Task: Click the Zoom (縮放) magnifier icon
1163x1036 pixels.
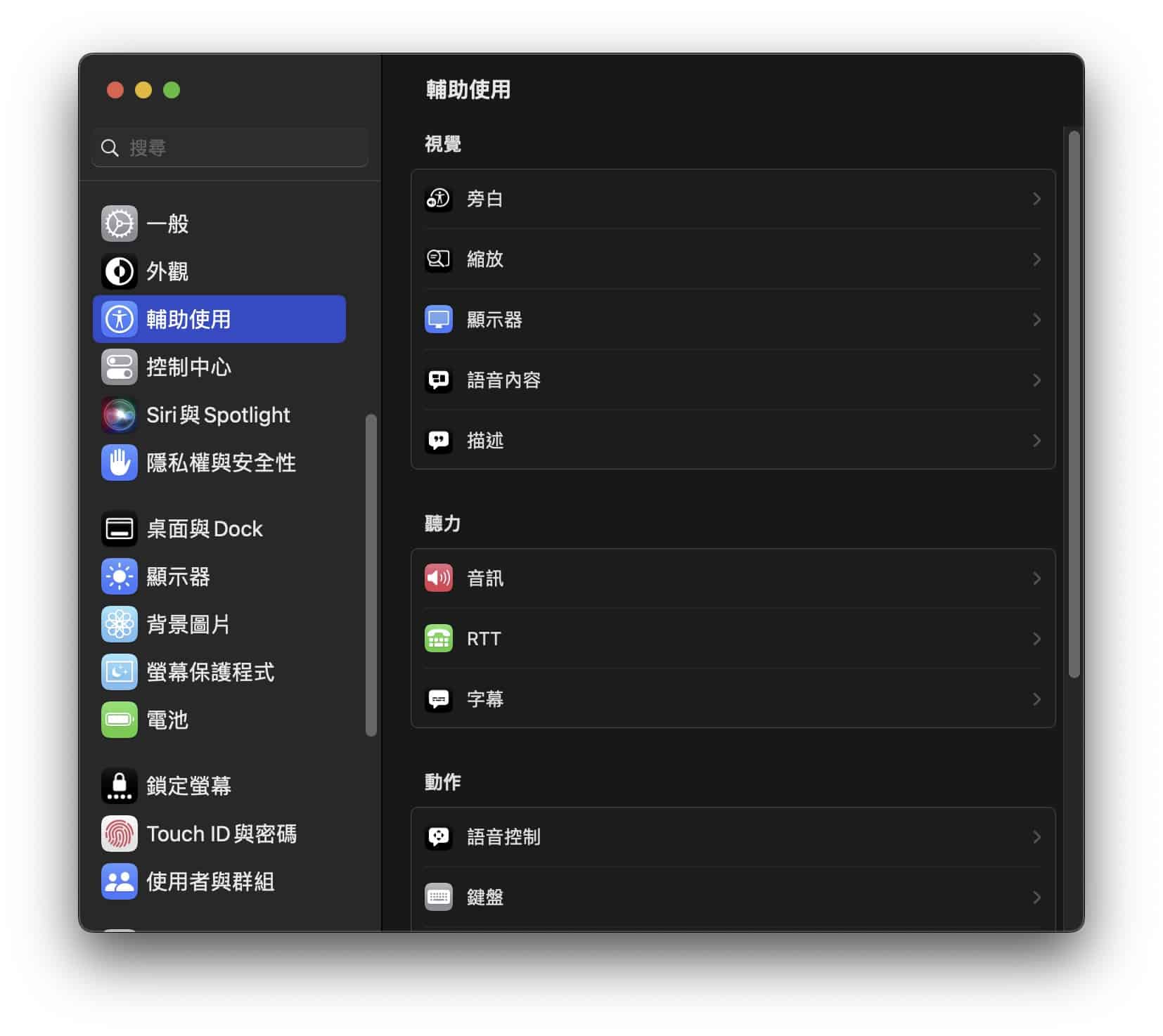Action: coord(438,259)
